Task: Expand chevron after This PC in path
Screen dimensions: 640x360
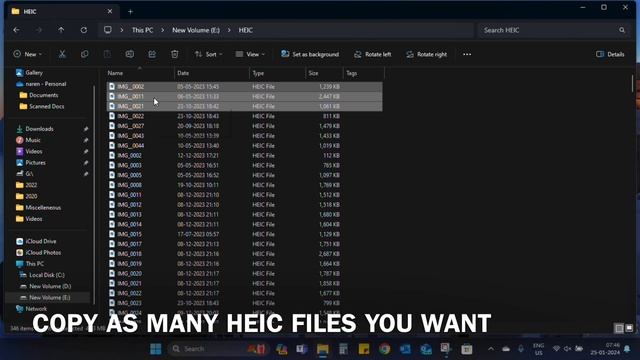Action: (162, 30)
